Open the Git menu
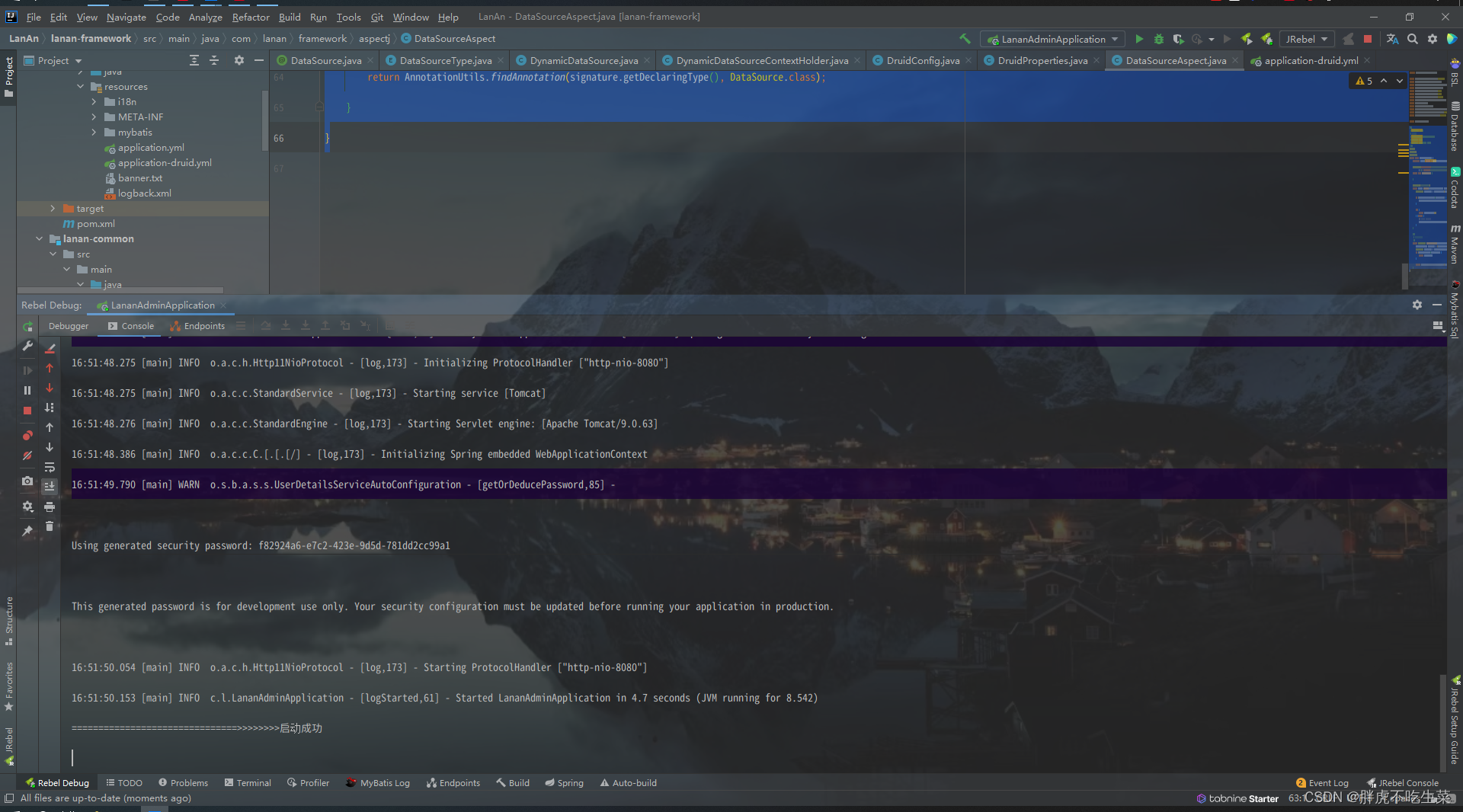The height and width of the screenshot is (812, 1463). [377, 17]
